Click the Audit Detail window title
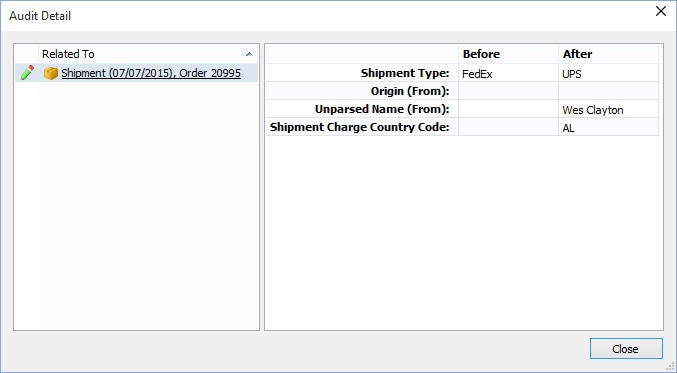The height and width of the screenshot is (373, 677). coord(40,16)
